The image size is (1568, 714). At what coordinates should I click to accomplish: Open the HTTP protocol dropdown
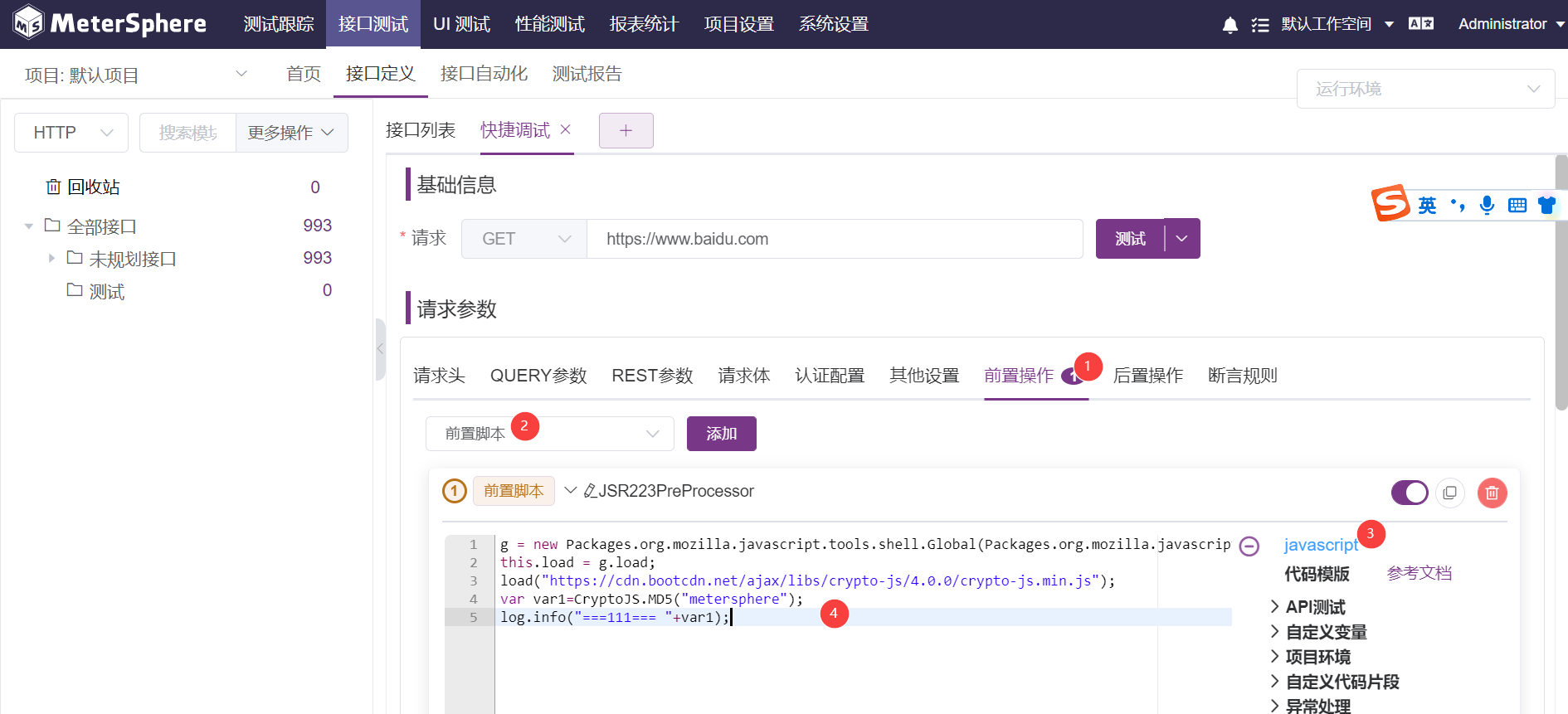point(71,133)
